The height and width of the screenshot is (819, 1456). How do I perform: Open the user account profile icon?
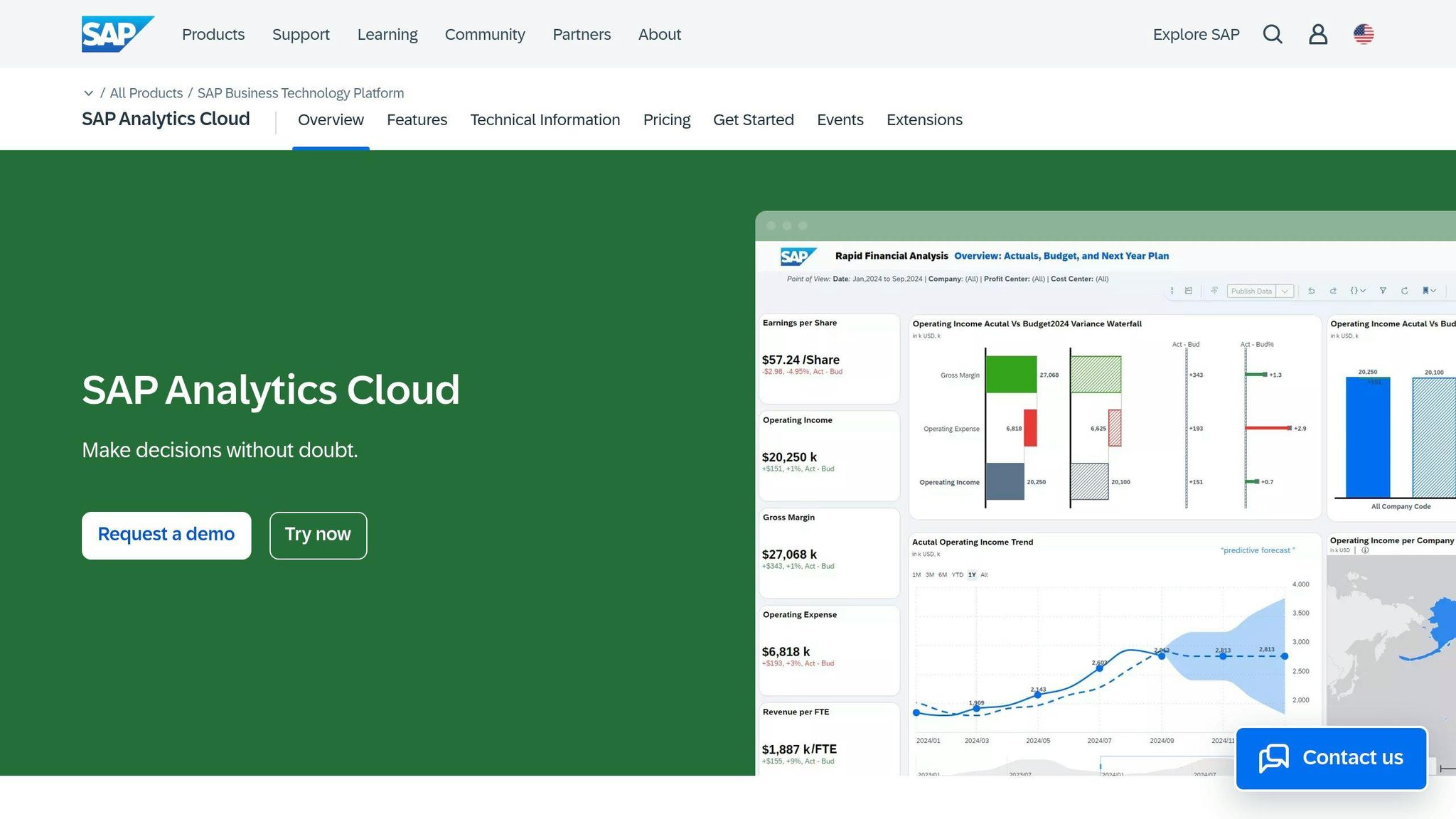tap(1318, 34)
